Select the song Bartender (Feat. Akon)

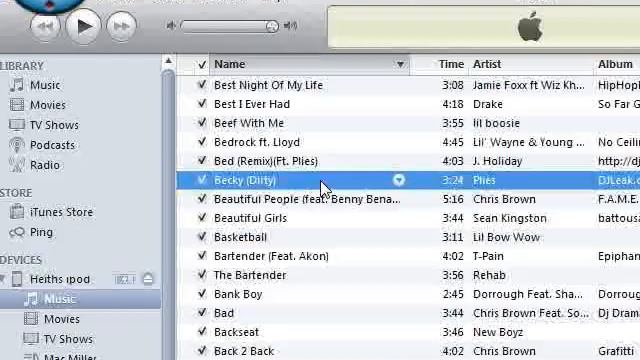click(x=271, y=256)
